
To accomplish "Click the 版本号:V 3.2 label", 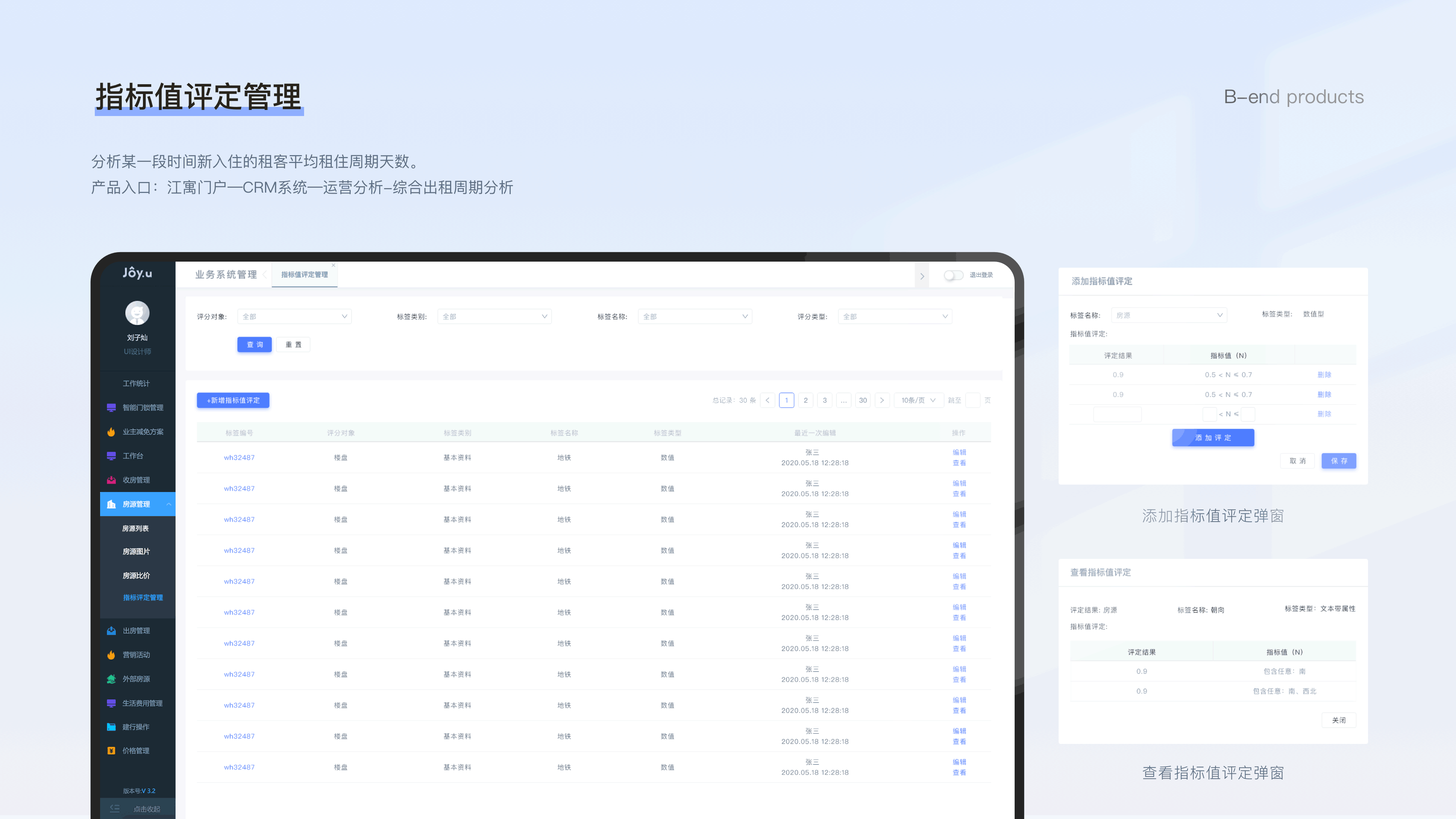I will (139, 791).
